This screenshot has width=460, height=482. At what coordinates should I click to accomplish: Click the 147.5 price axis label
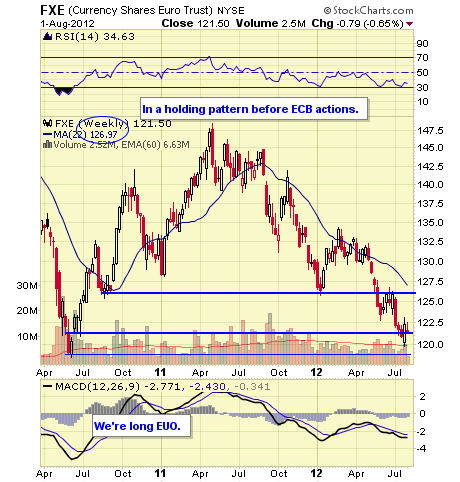pos(430,130)
